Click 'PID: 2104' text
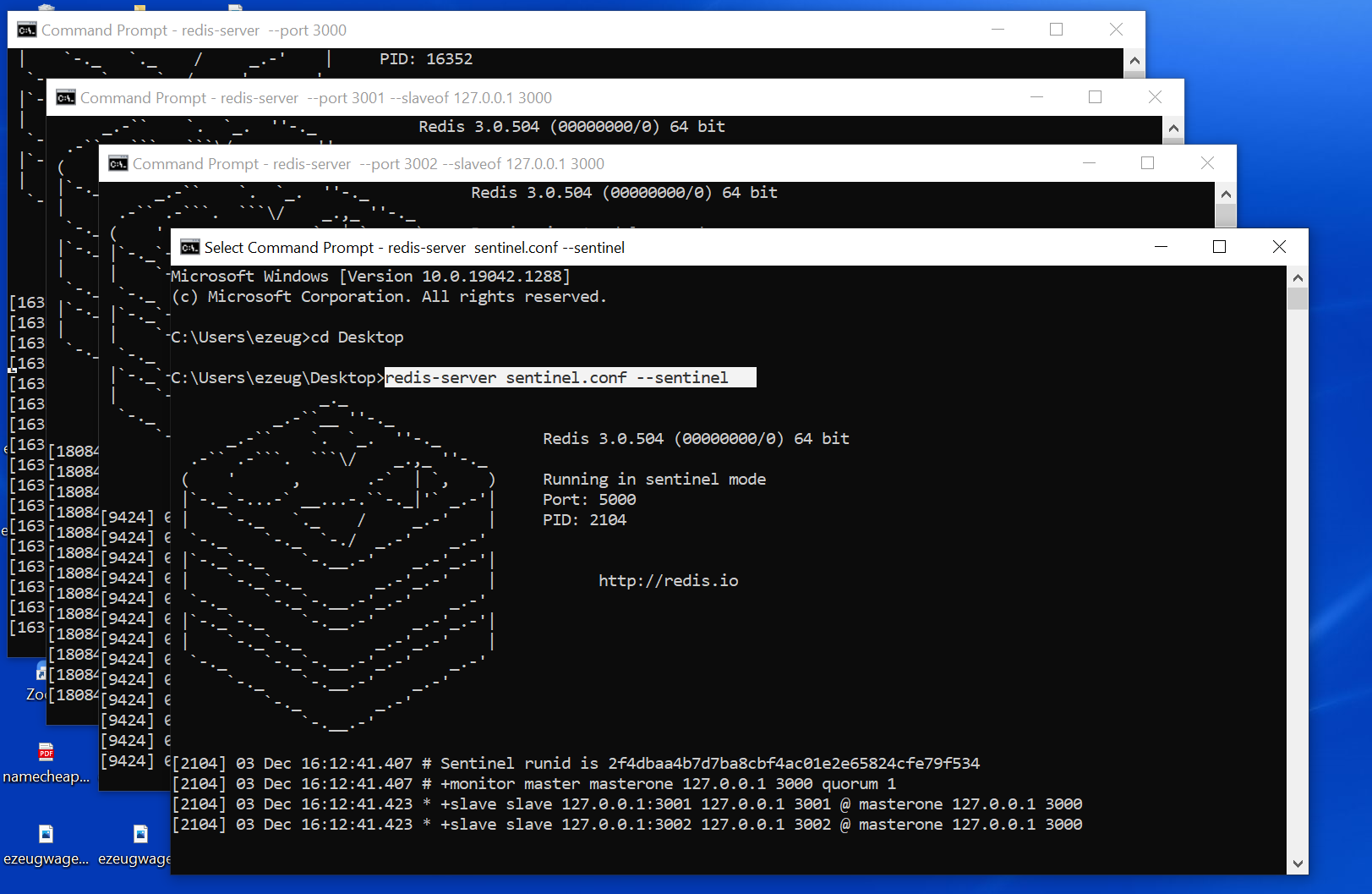Screen dimensions: 1372x894 (584, 519)
